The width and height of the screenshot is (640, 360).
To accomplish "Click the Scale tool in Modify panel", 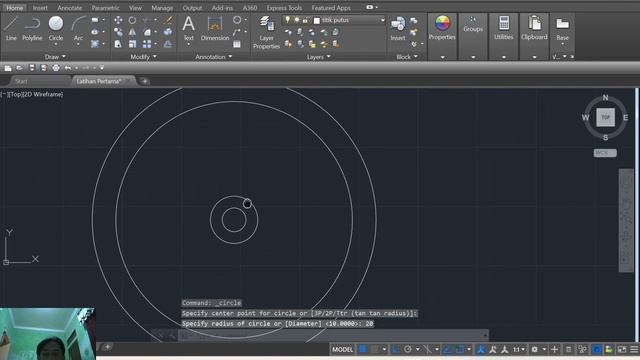I will pyautogui.click(x=132, y=44).
